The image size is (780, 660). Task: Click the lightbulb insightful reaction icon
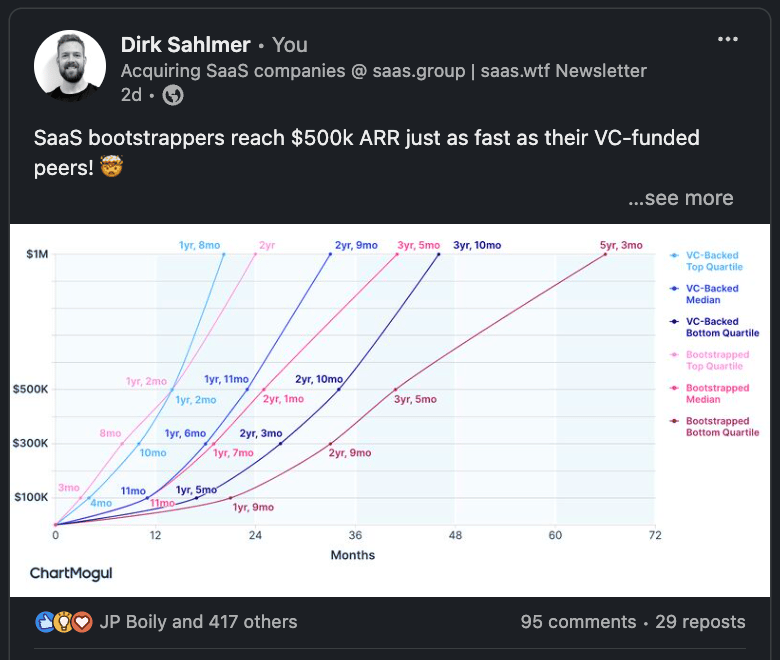[64, 622]
